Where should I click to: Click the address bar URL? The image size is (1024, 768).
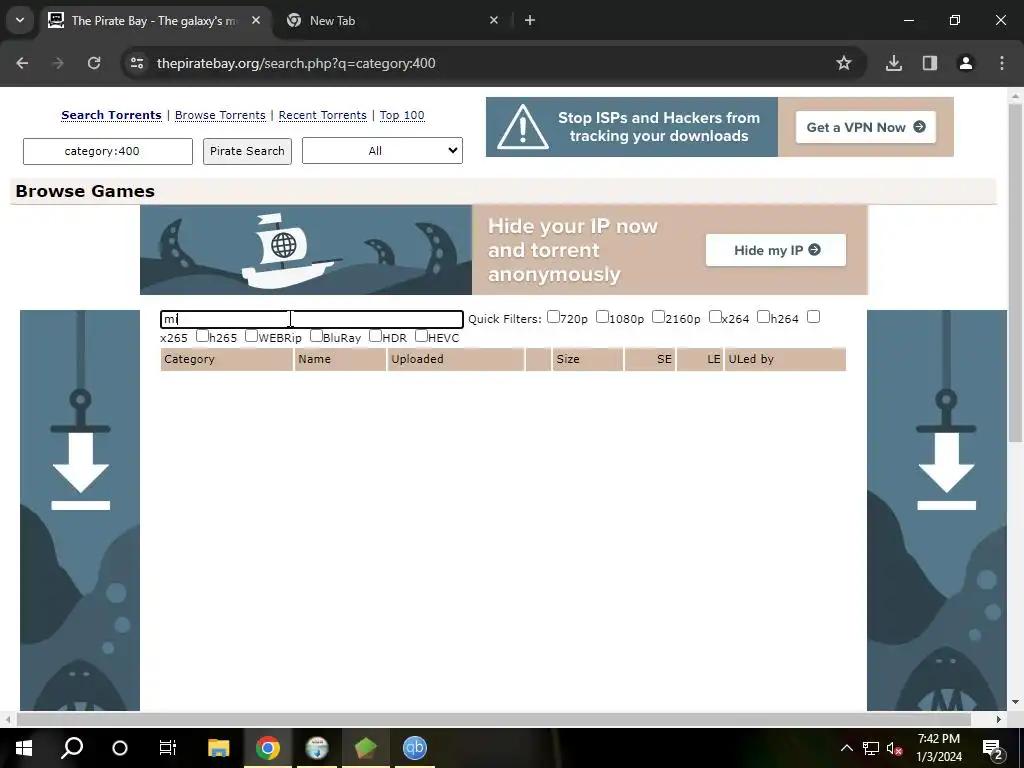click(296, 63)
